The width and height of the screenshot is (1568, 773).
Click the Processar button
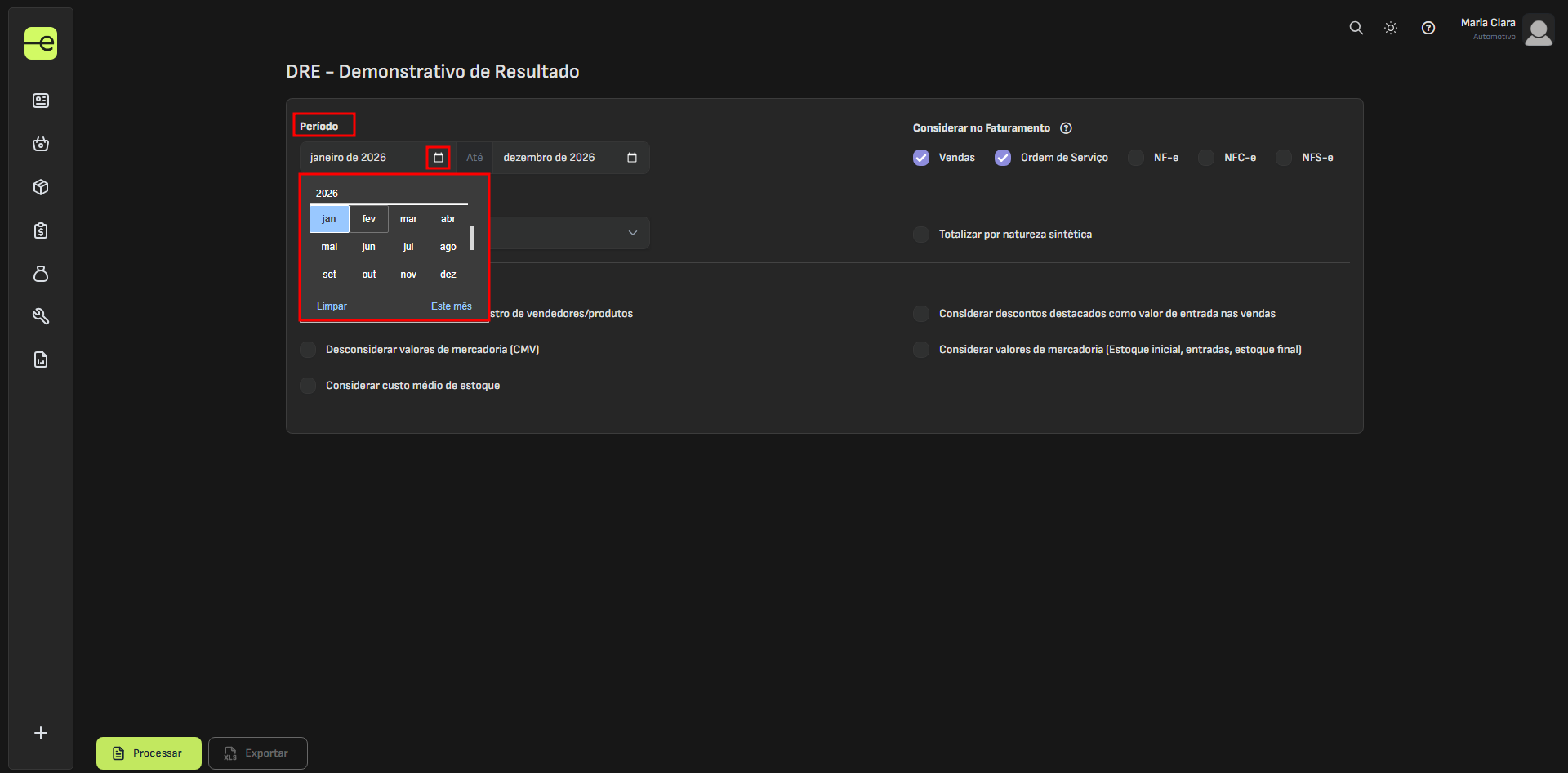[x=149, y=753]
